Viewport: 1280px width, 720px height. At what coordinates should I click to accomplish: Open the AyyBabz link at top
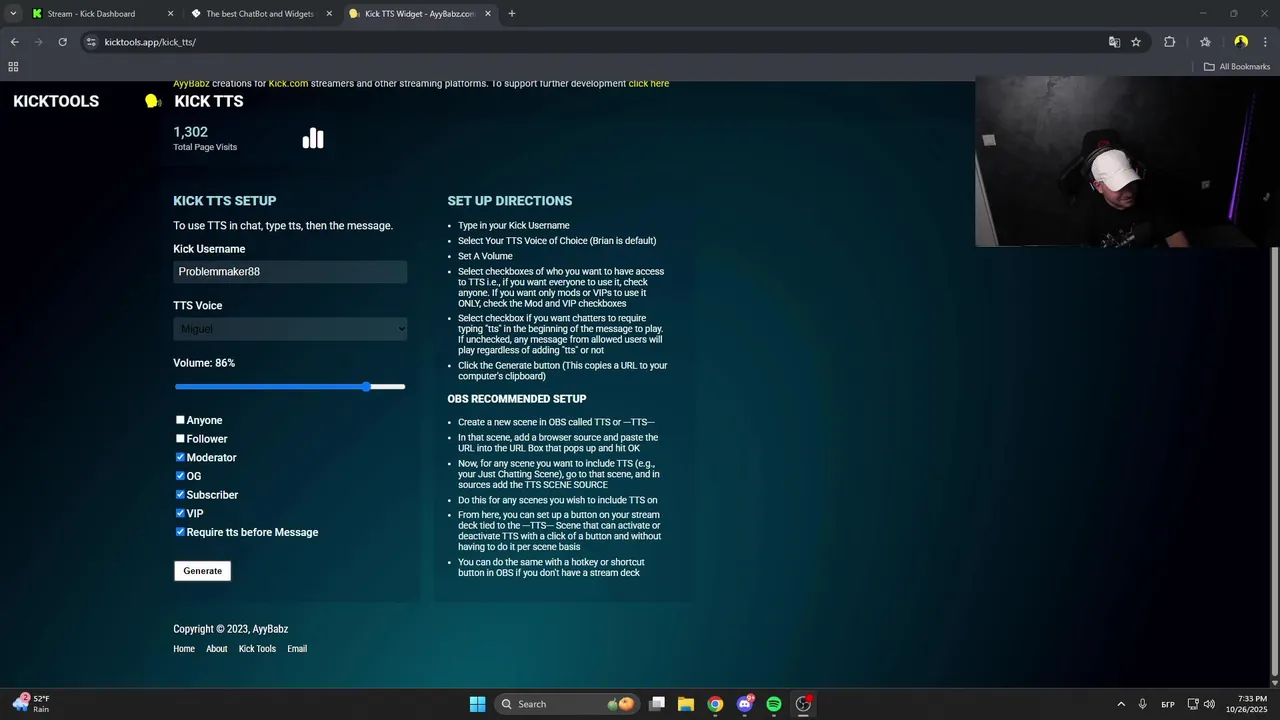[x=191, y=84]
